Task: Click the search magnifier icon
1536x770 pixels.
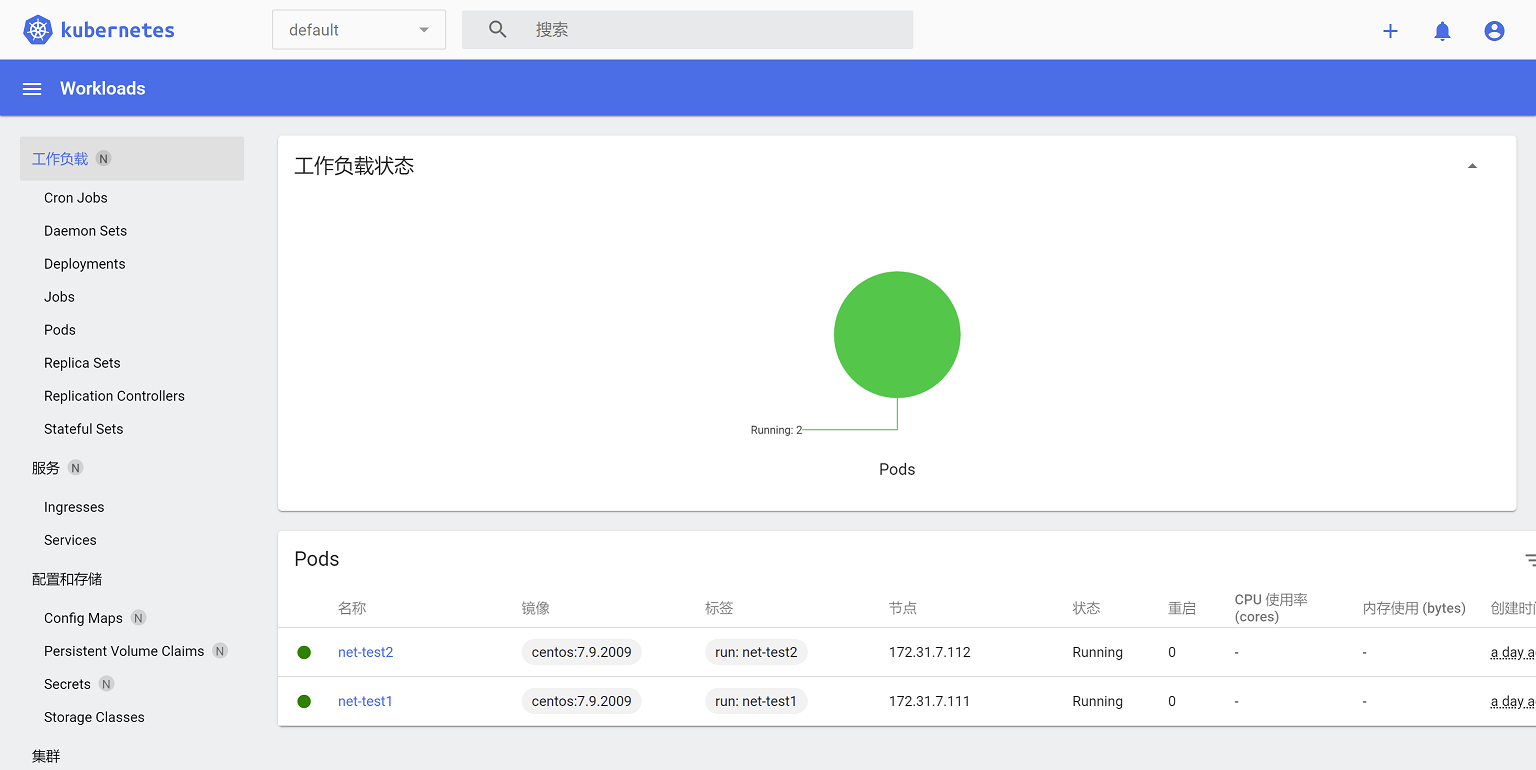Action: 498,30
